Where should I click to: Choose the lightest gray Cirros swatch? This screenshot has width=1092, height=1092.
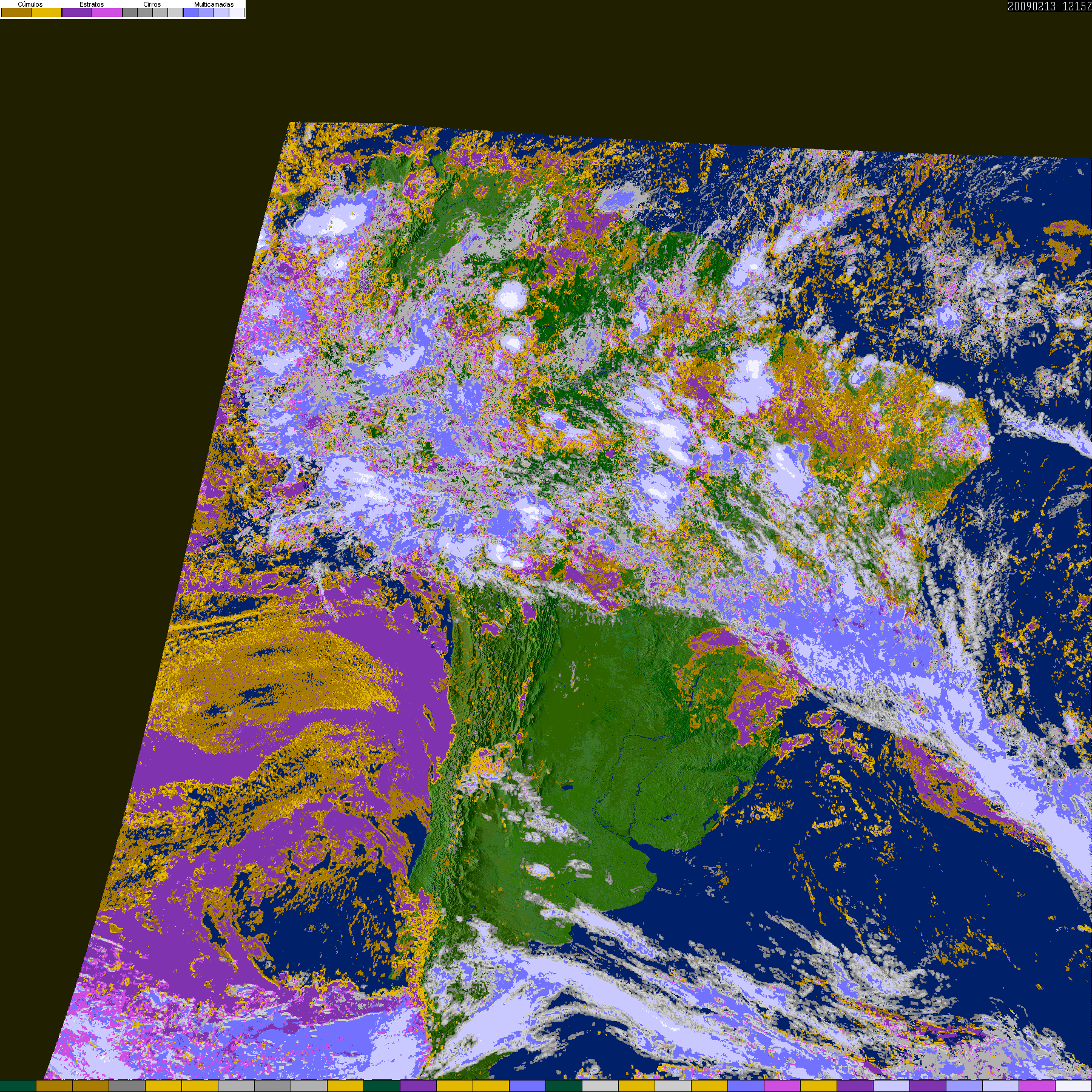(175, 12)
